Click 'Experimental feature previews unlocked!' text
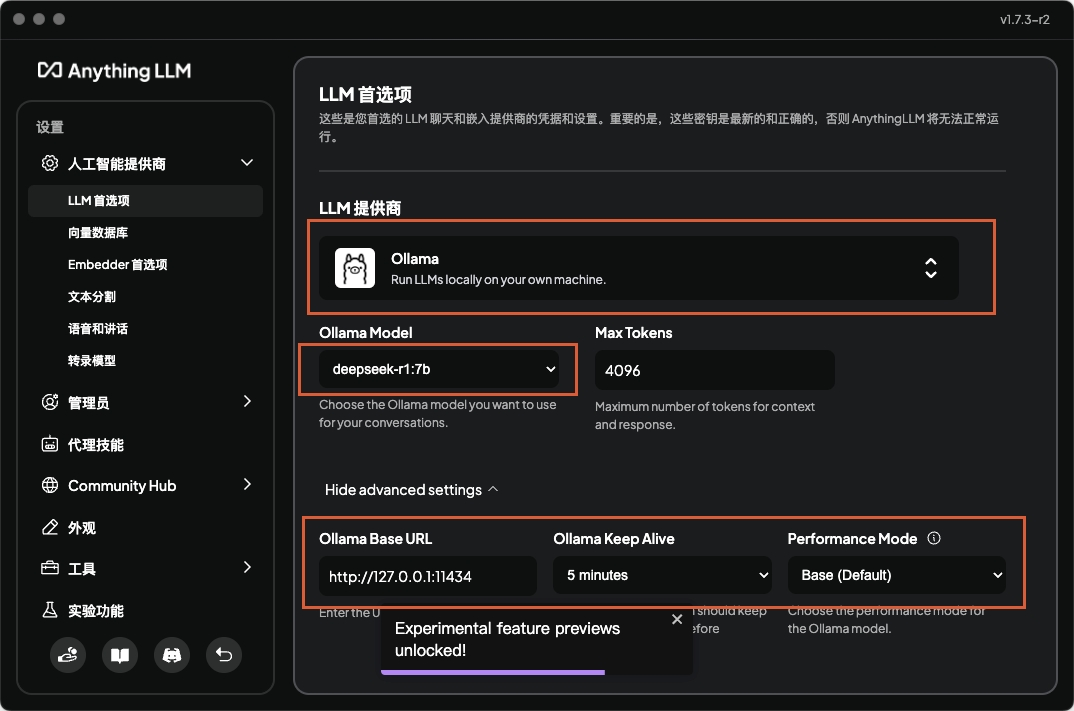The height and width of the screenshot is (711, 1074). coord(508,639)
